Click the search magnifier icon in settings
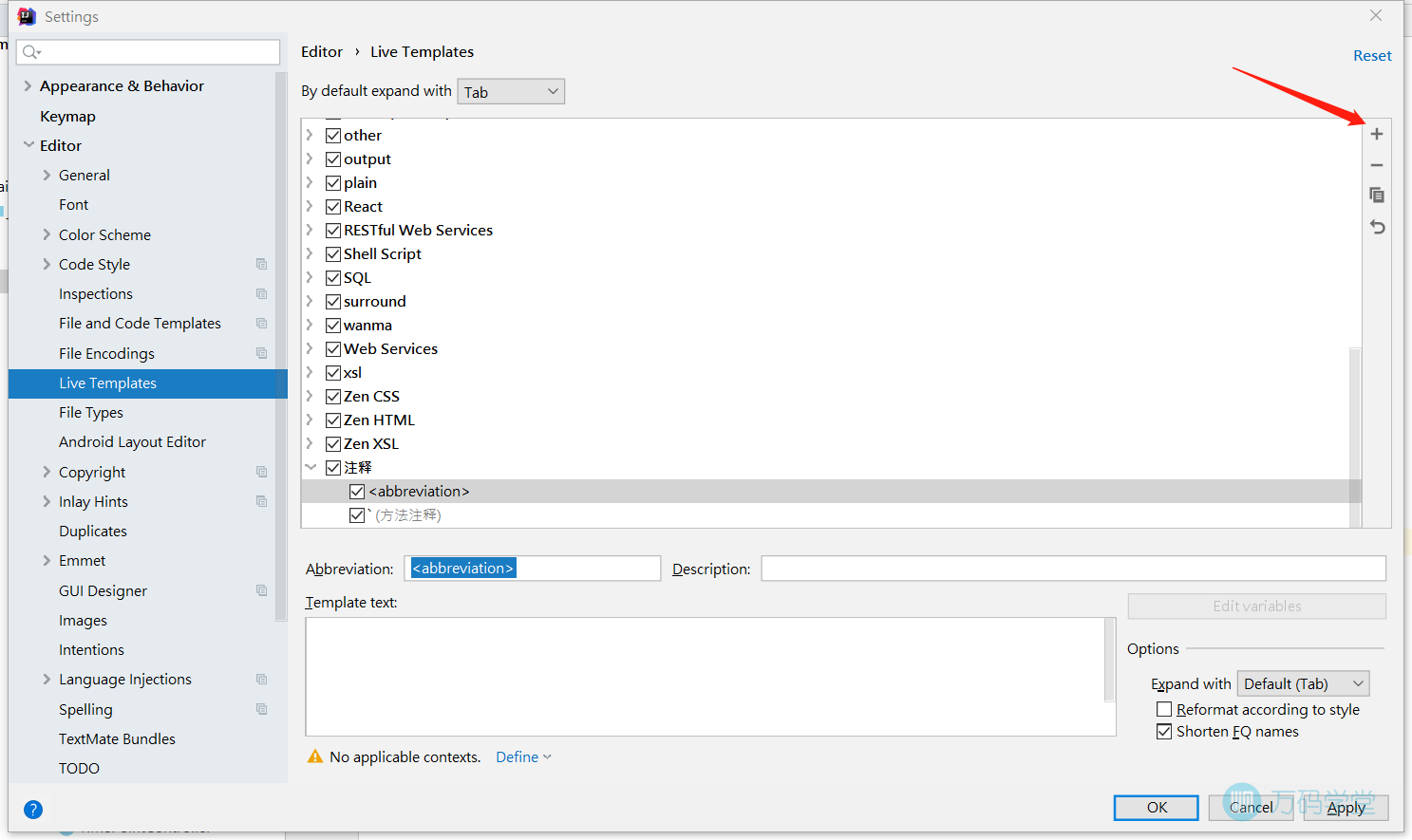Screen dimensions: 1412x840 31,52
